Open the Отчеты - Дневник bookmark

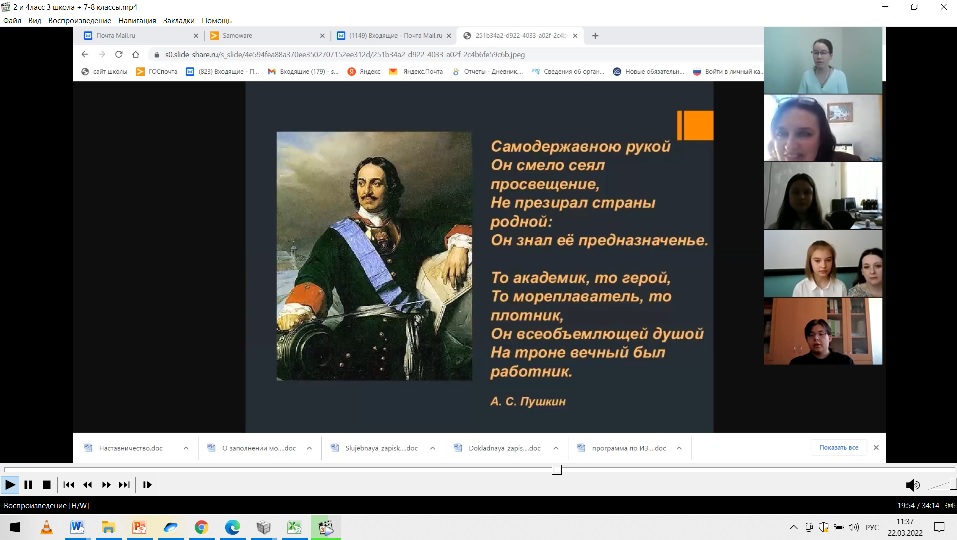coord(488,71)
